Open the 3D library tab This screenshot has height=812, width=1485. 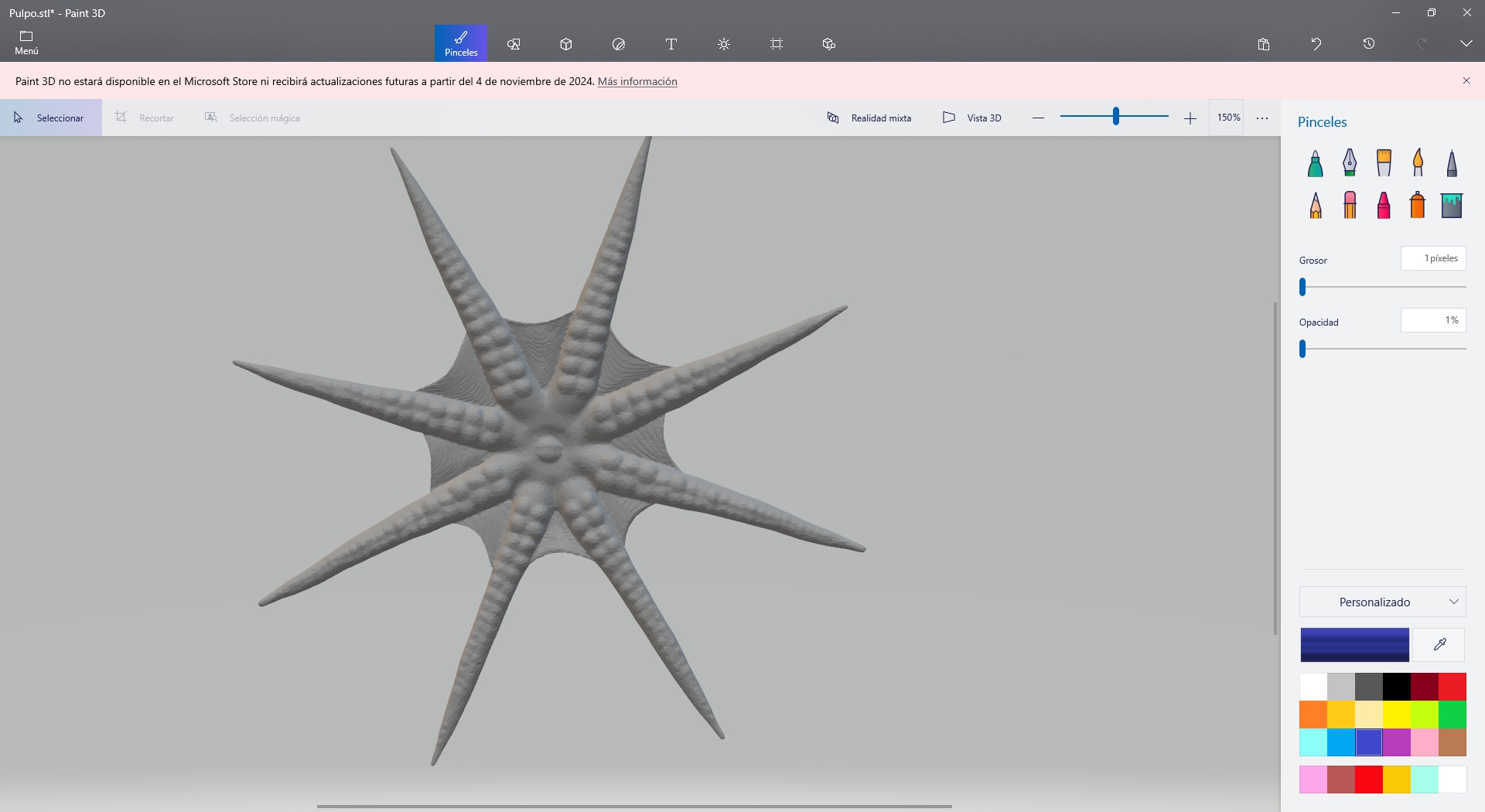click(829, 44)
